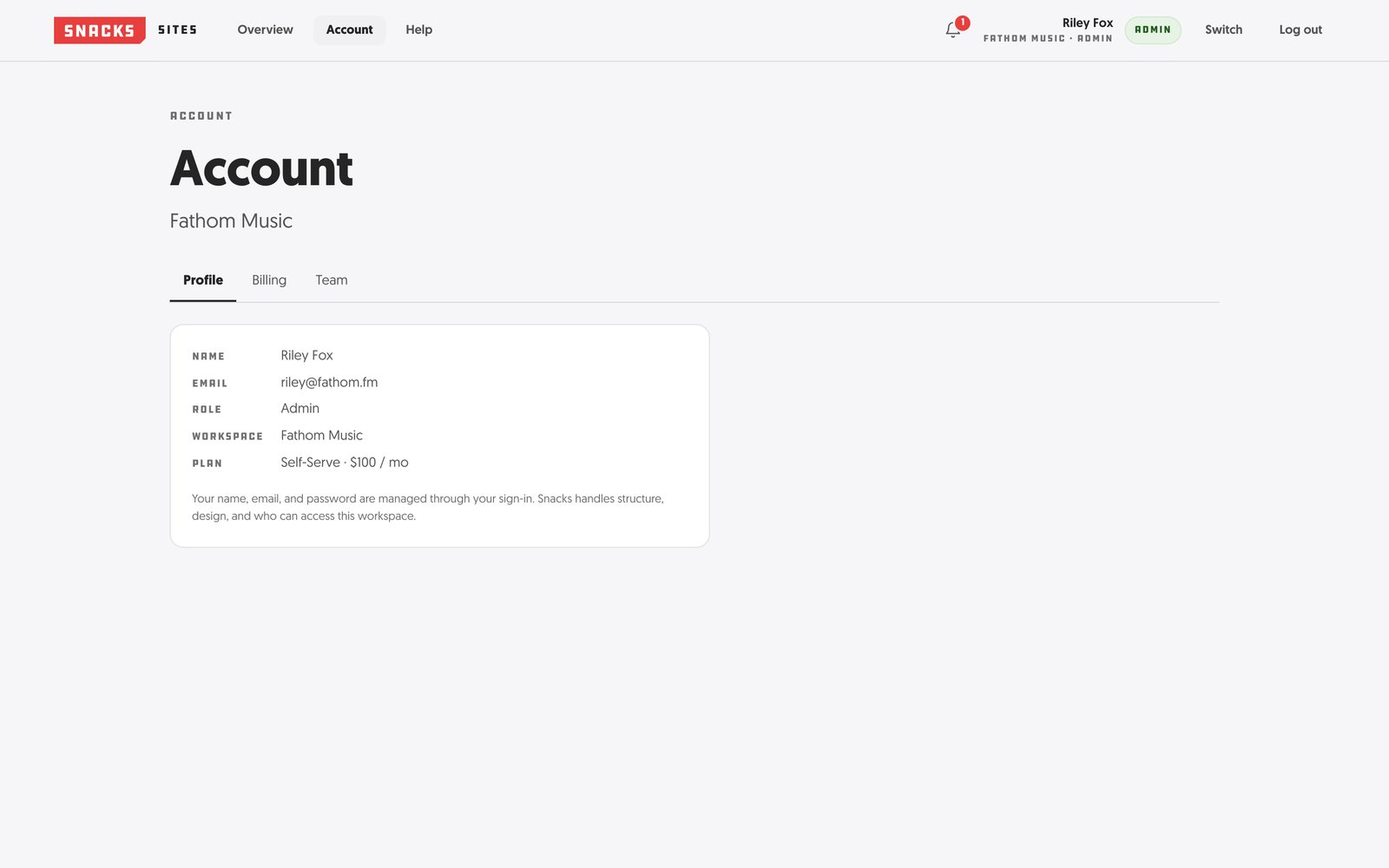Click the FATHOM MUSIC · ADMIN header caption

(1047, 38)
